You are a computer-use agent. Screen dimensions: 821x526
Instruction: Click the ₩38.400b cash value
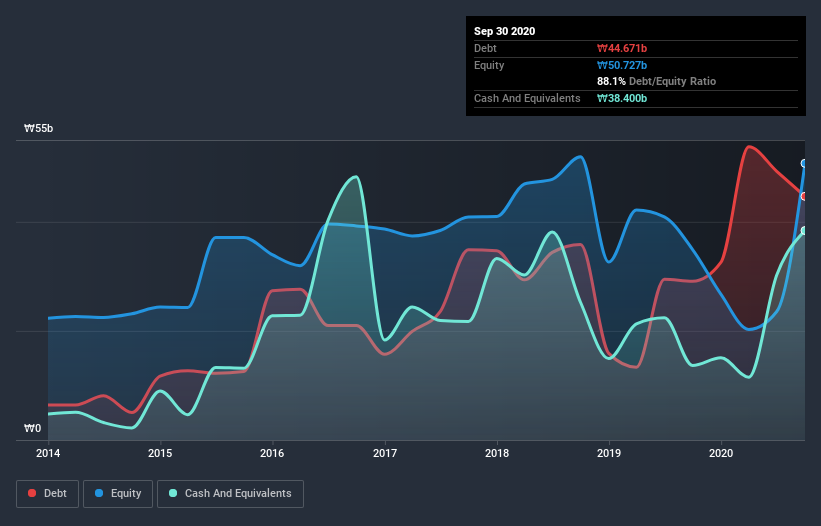pos(622,98)
